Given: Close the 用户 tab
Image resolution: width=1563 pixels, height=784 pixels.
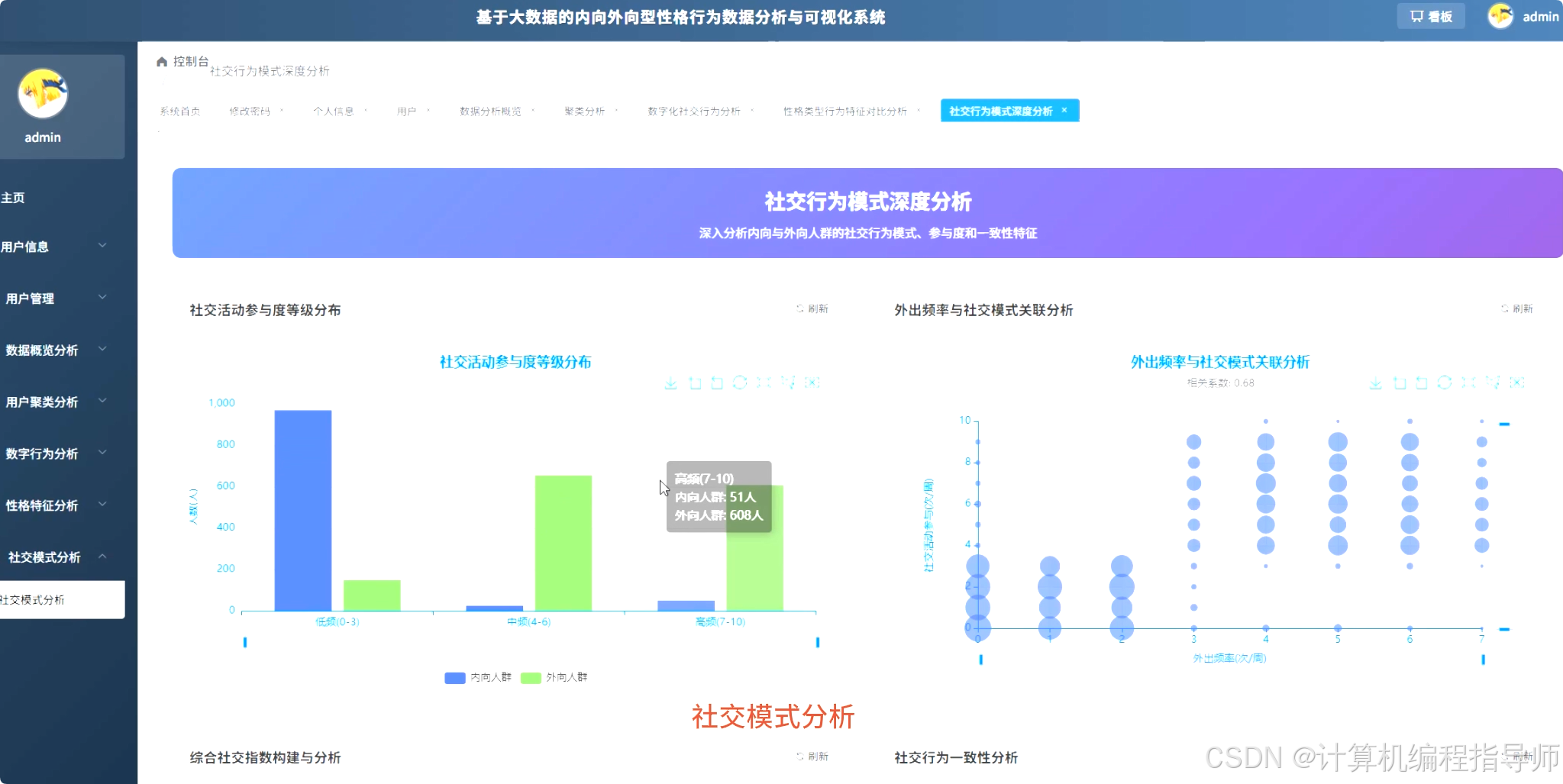Looking at the screenshot, I should pos(428,111).
